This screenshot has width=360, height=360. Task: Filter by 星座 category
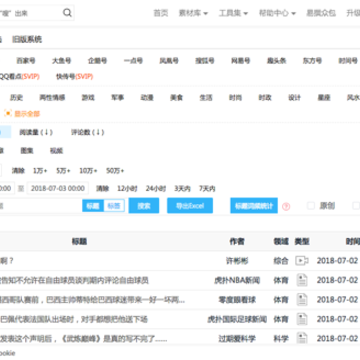(x=324, y=98)
